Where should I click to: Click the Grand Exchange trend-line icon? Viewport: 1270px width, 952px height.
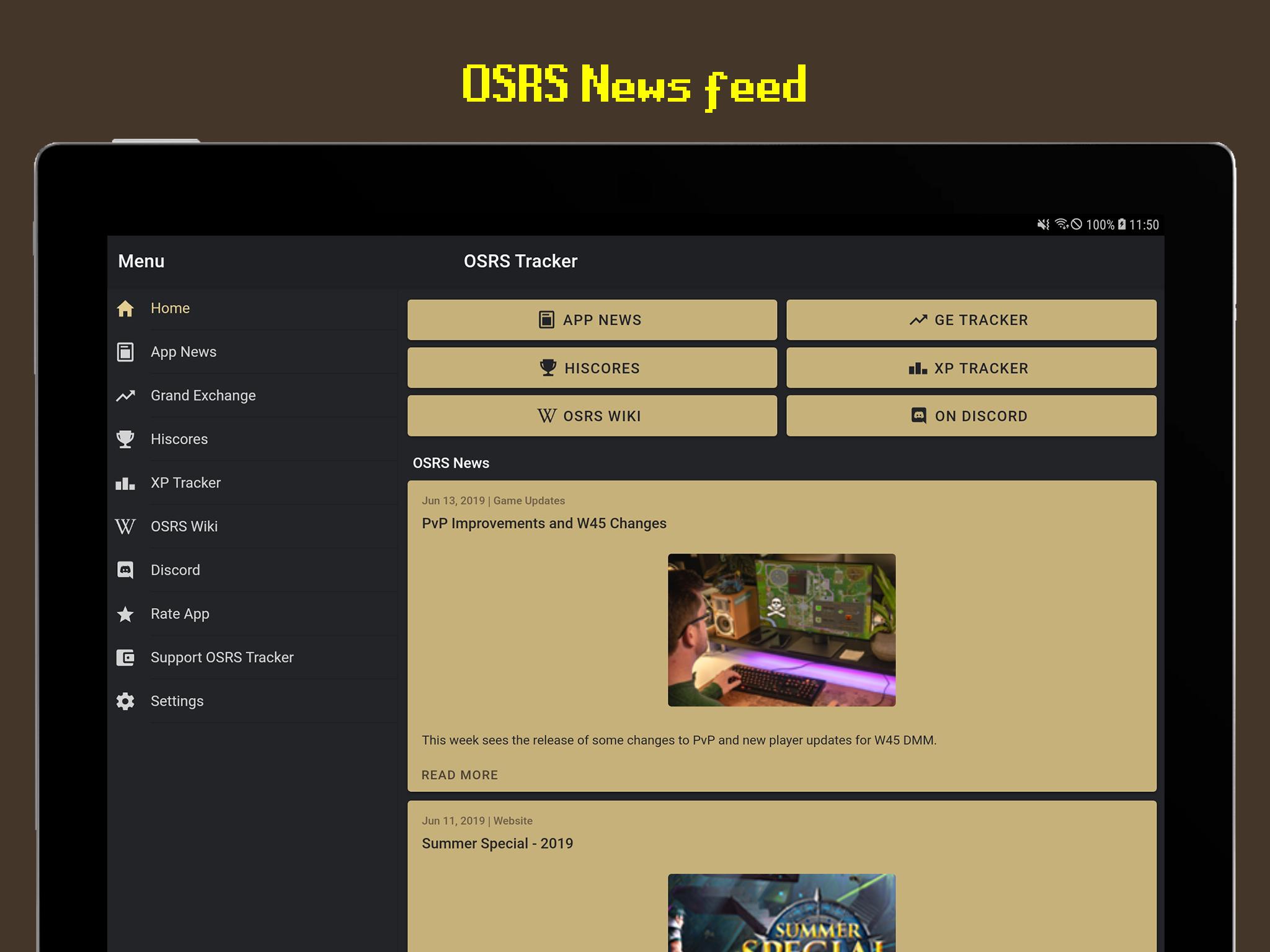pos(125,395)
